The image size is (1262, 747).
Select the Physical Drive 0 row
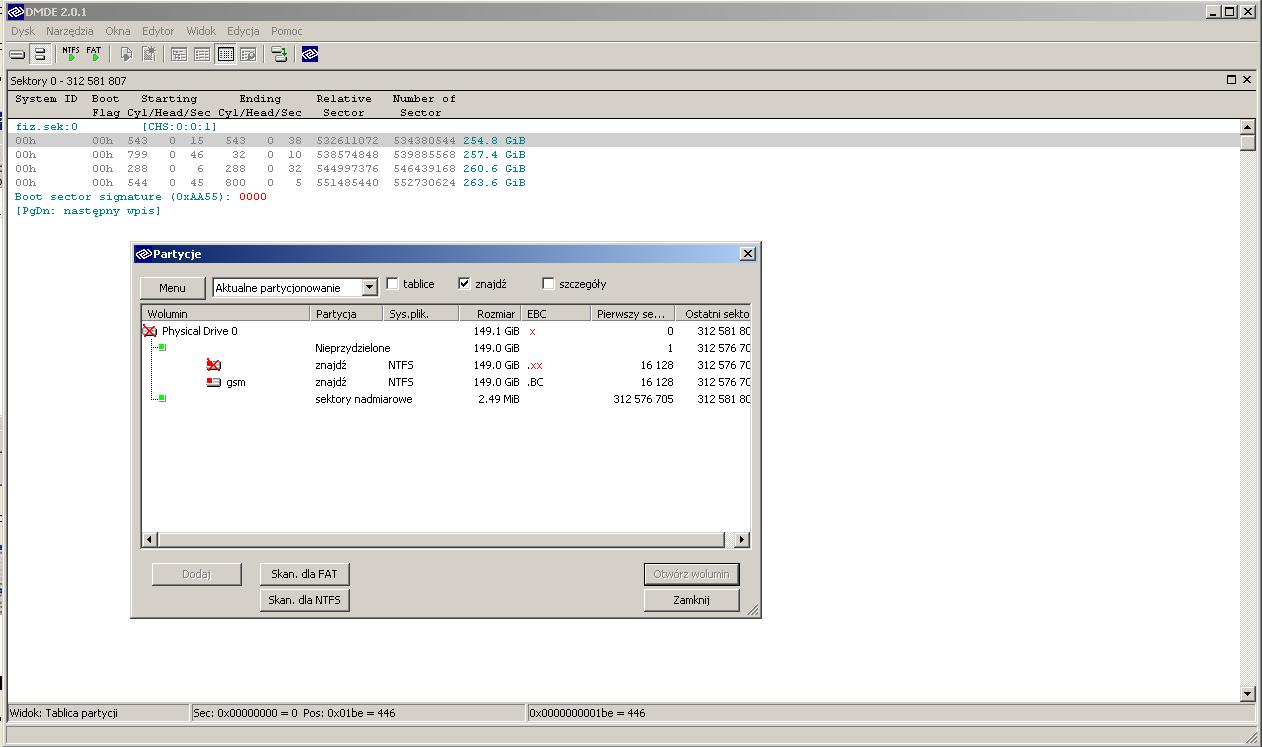point(446,331)
